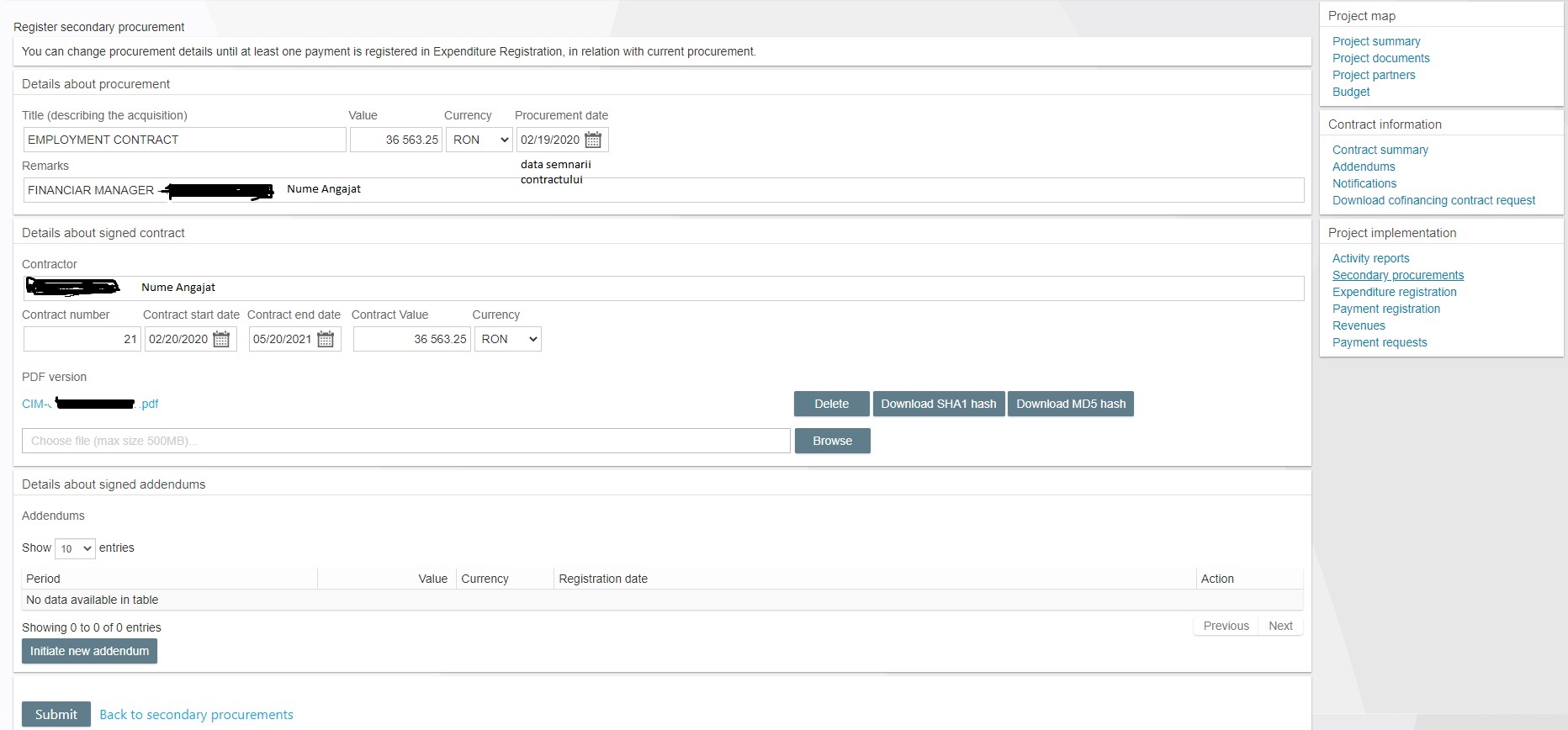This screenshot has width=1568, height=730.
Task: Download the MD5 hash
Action: [x=1070, y=405]
